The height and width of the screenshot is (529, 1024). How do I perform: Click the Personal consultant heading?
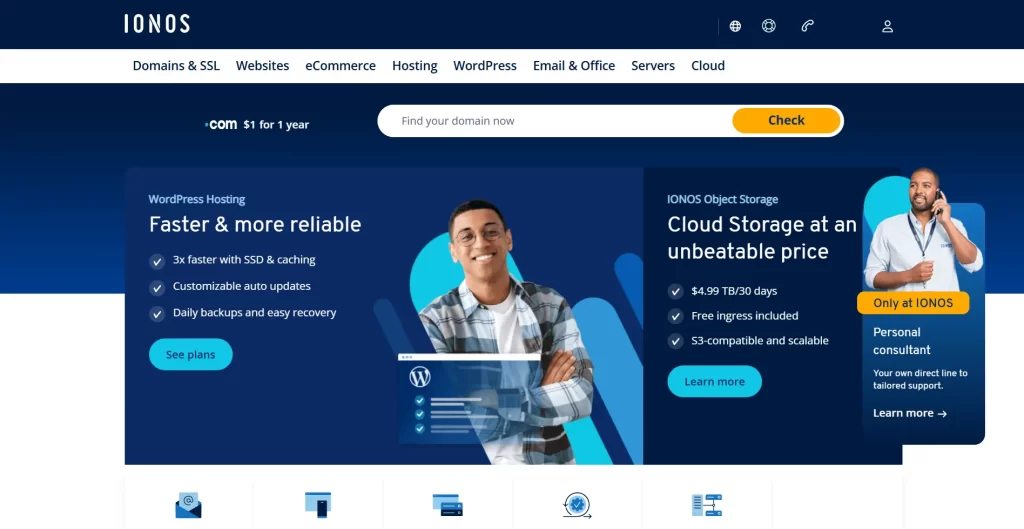click(x=902, y=341)
